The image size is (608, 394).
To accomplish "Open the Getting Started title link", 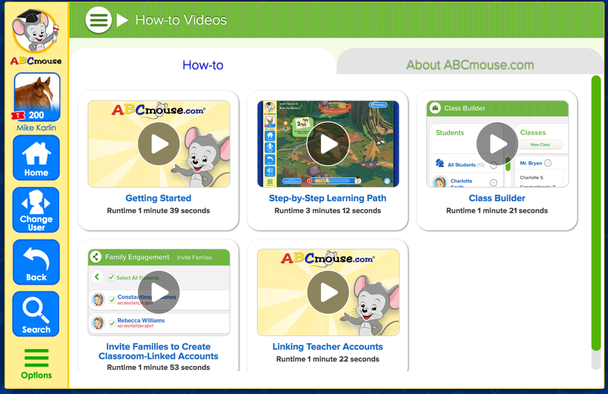I will tap(158, 198).
